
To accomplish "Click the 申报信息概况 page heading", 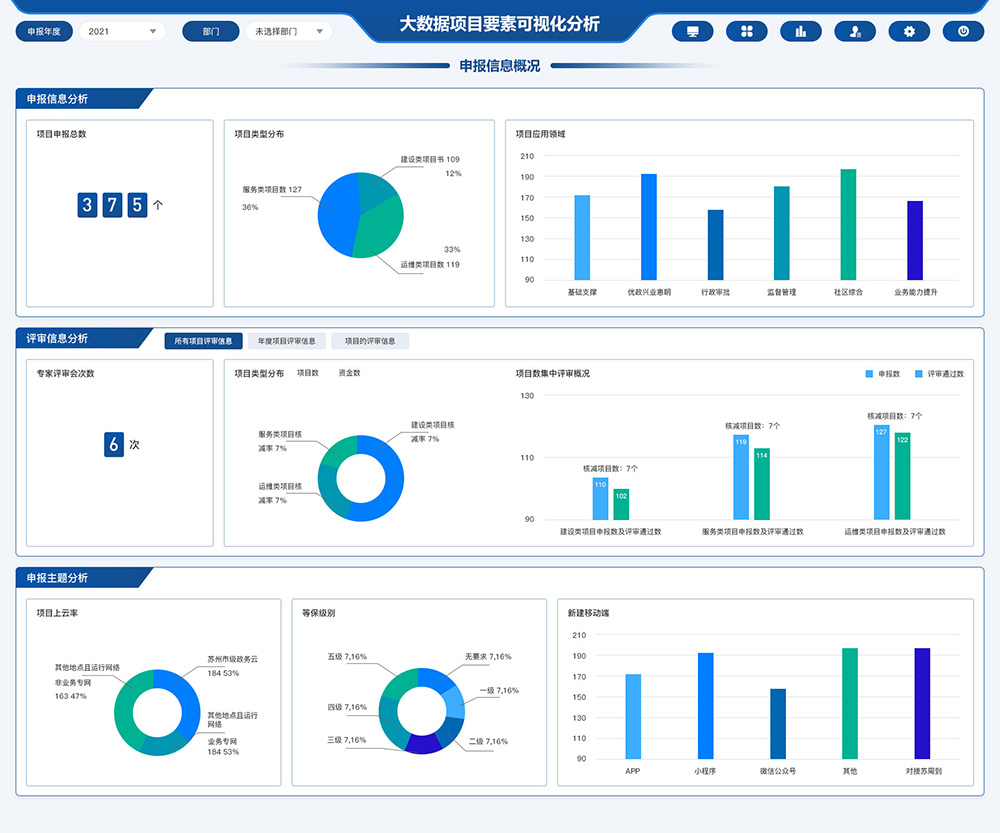I will click(500, 66).
